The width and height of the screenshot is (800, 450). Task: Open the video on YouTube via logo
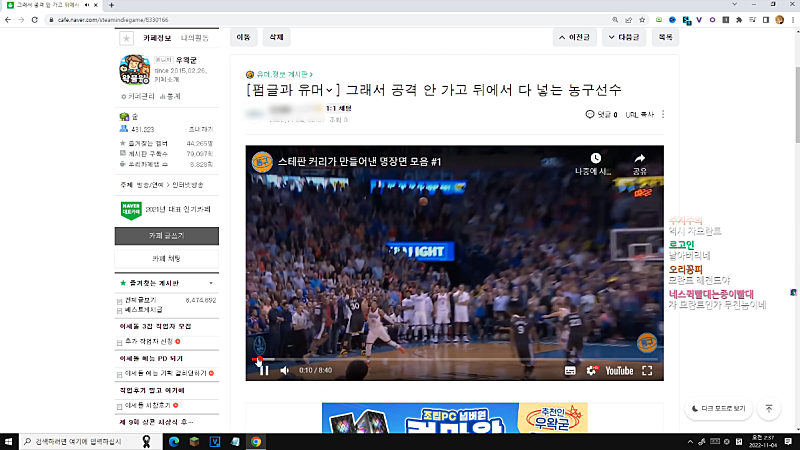pyautogui.click(x=618, y=370)
